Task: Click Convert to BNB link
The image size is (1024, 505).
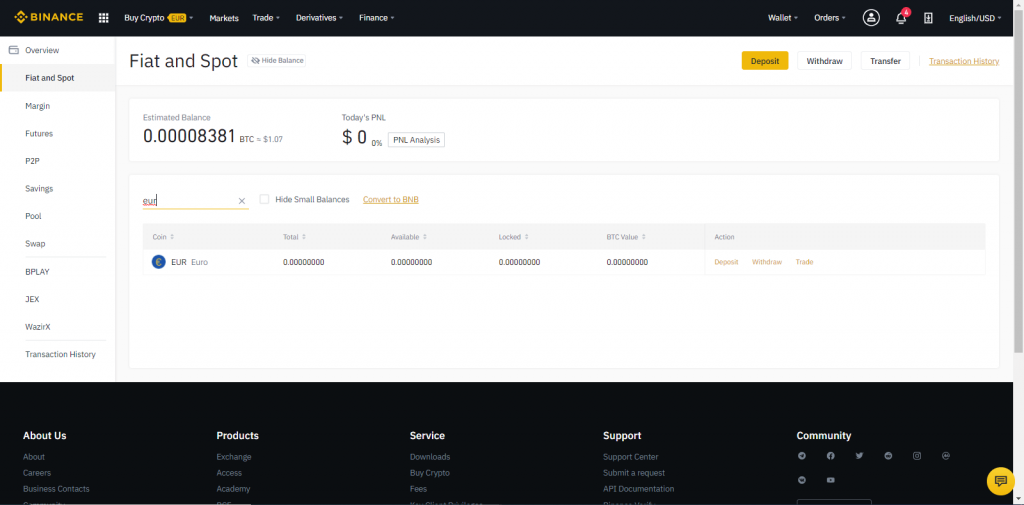Action: [391, 199]
